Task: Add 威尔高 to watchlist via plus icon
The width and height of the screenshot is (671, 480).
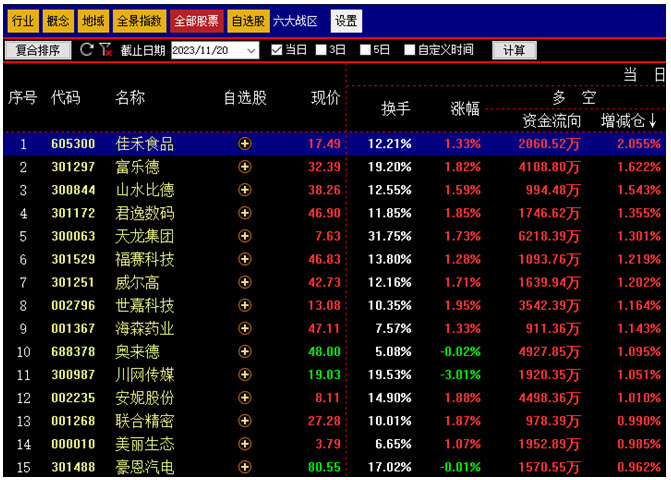Action: coord(245,282)
